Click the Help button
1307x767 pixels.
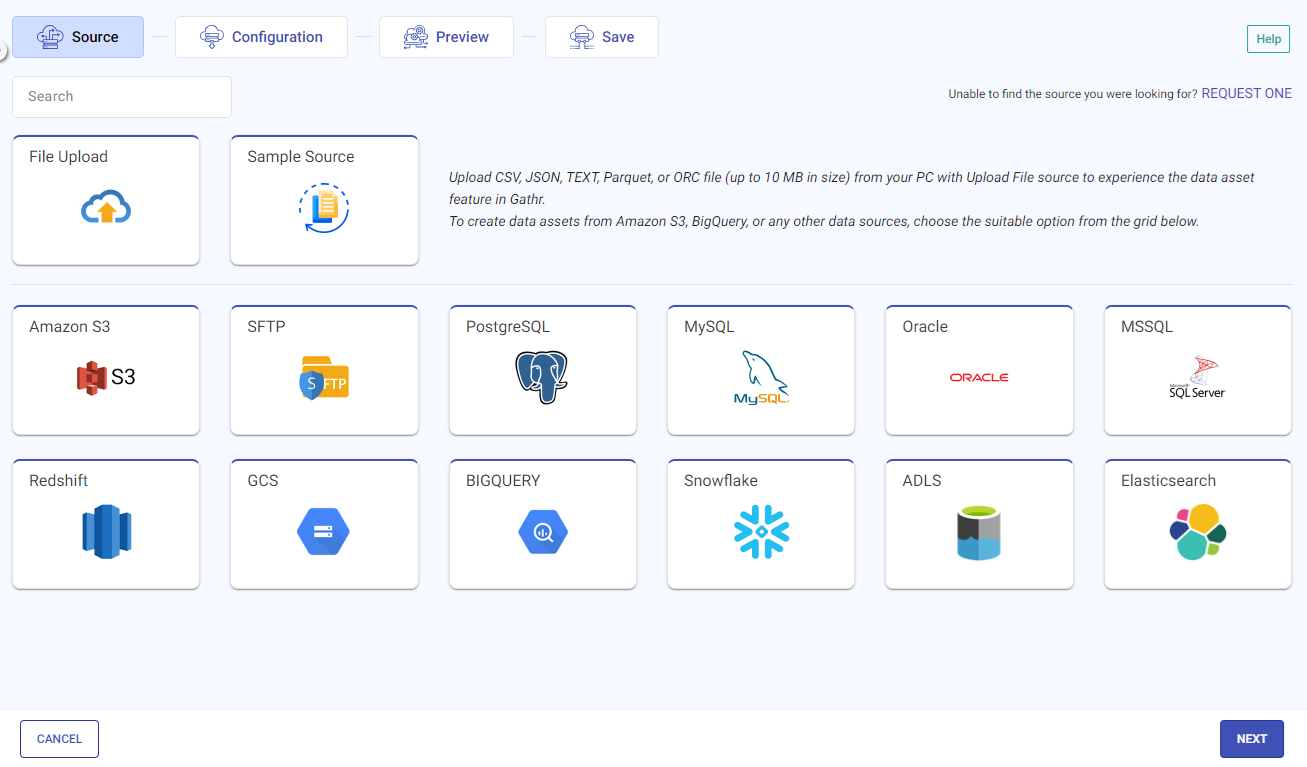(x=1267, y=38)
